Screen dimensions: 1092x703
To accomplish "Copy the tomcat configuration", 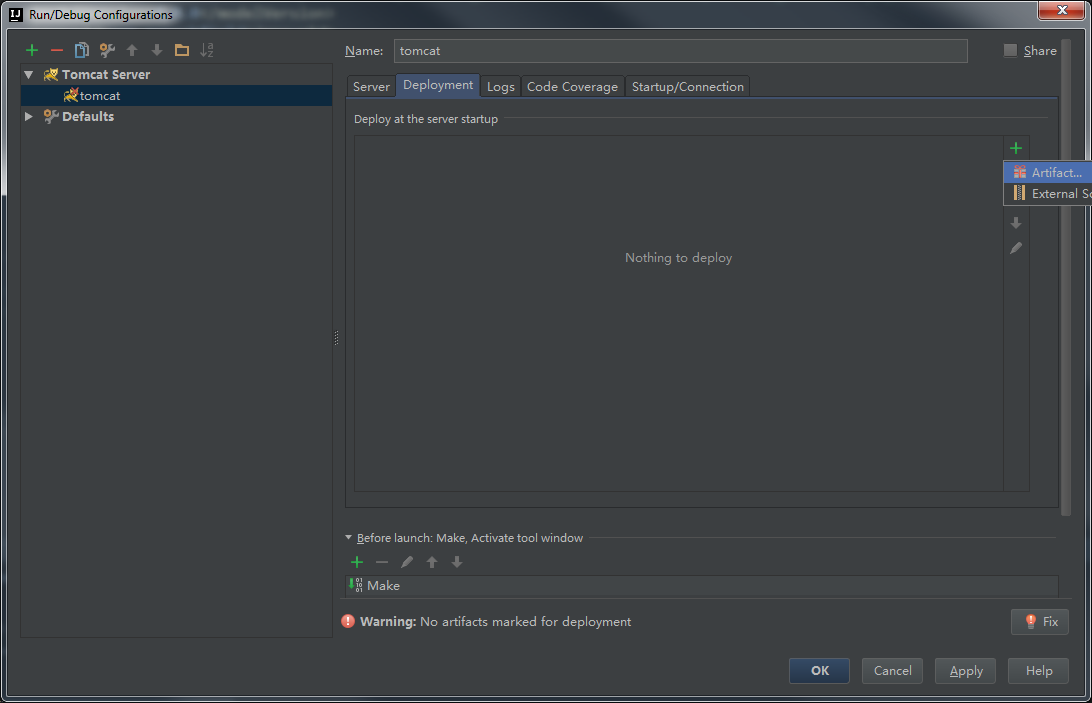I will click(81, 50).
